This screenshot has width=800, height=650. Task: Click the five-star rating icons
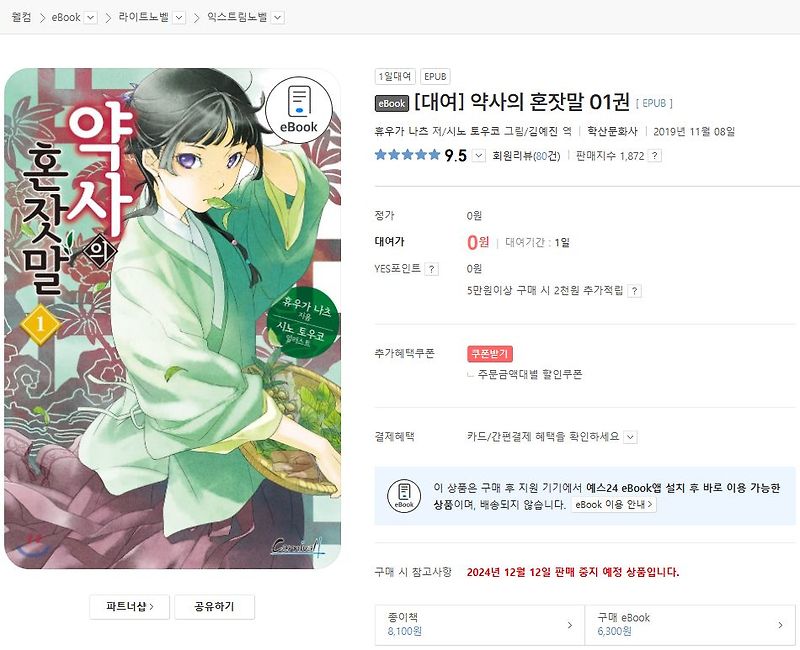point(407,155)
